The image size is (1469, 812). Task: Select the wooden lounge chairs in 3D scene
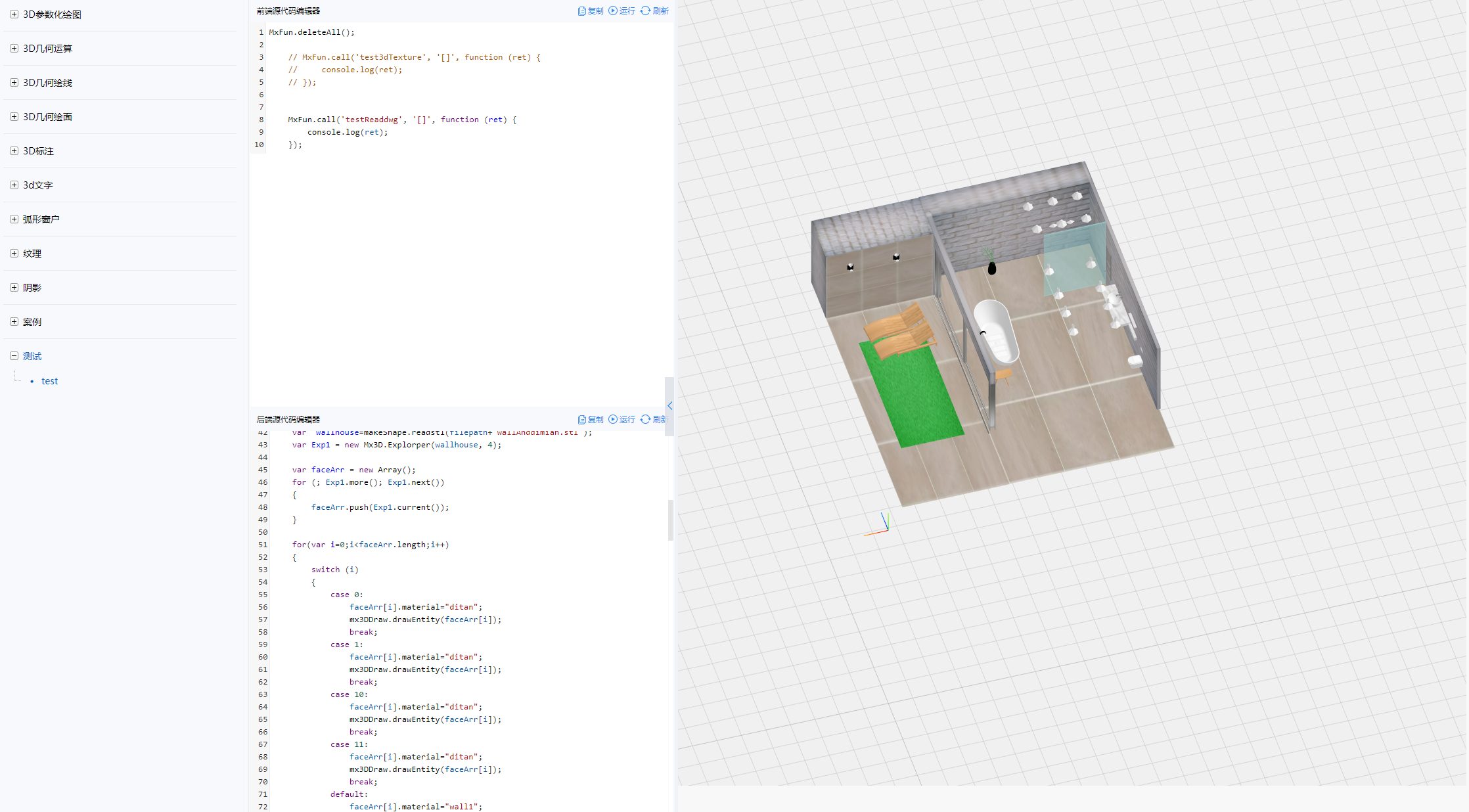[x=899, y=331]
